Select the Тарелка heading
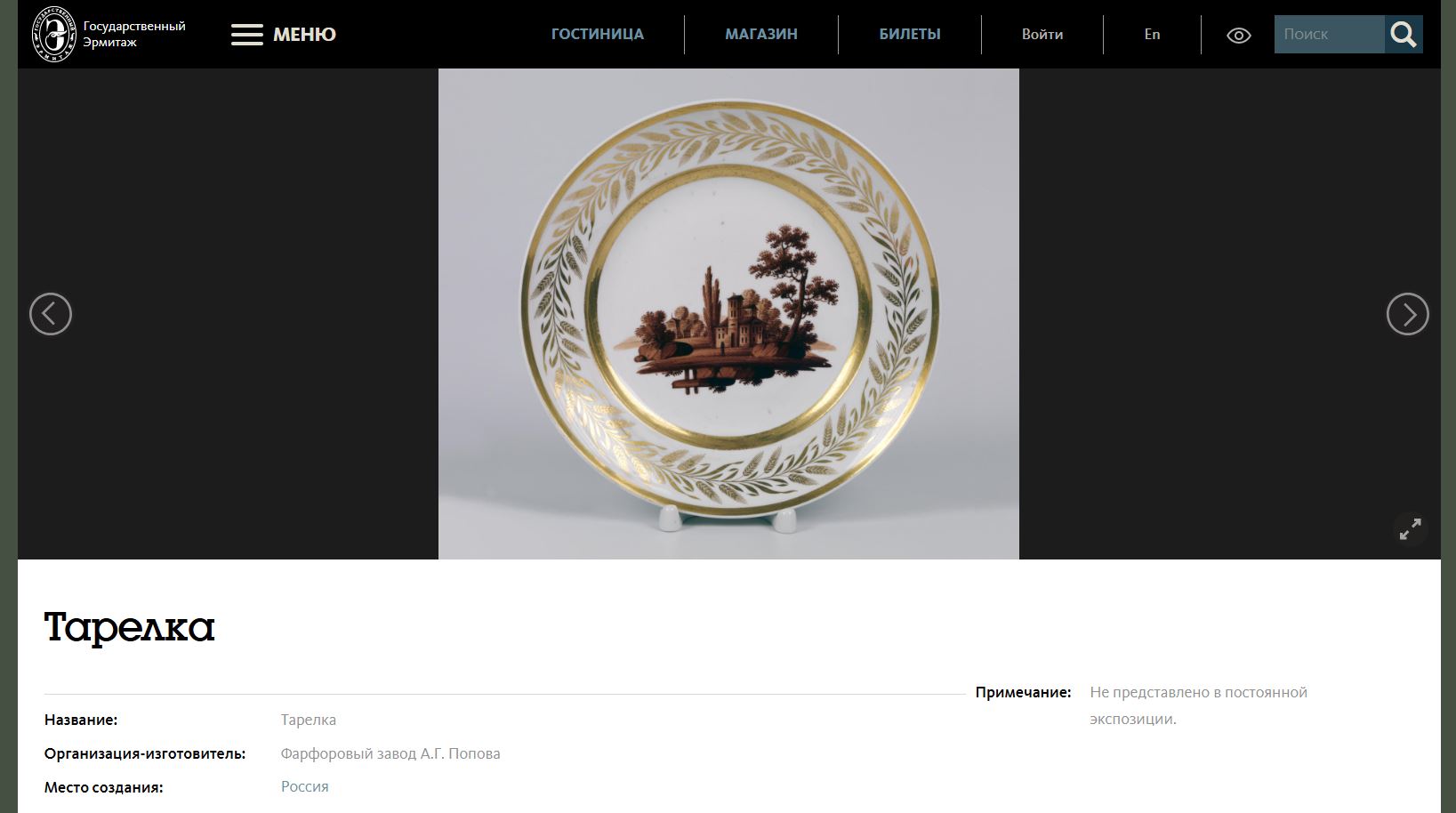 point(129,627)
